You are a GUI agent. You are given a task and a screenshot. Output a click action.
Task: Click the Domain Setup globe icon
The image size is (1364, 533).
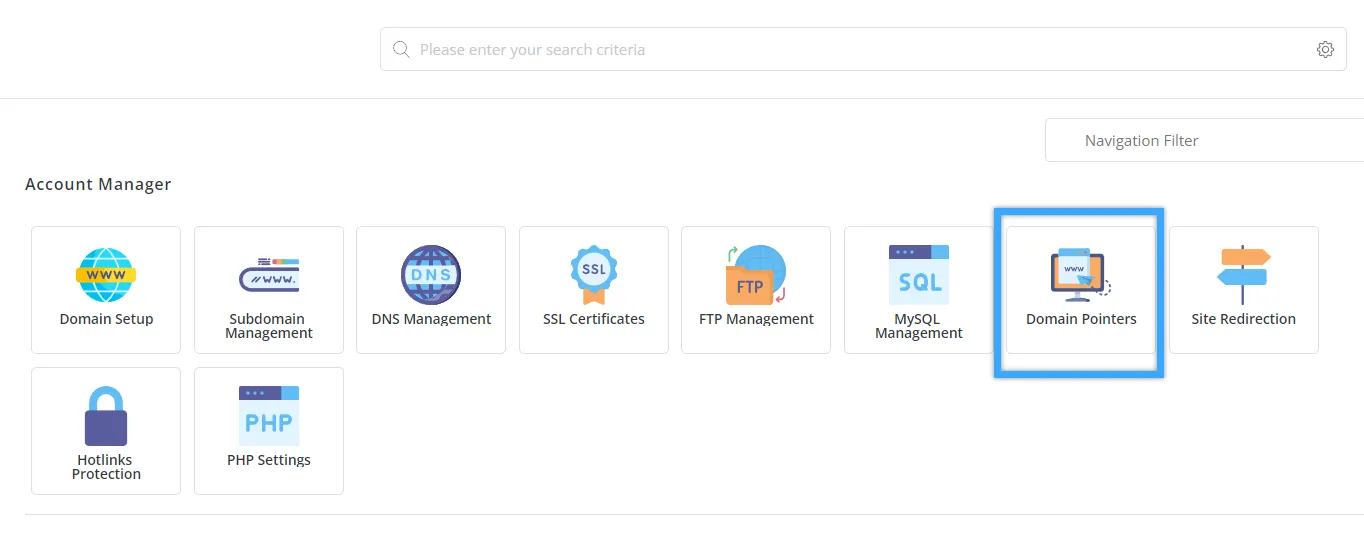coord(106,275)
